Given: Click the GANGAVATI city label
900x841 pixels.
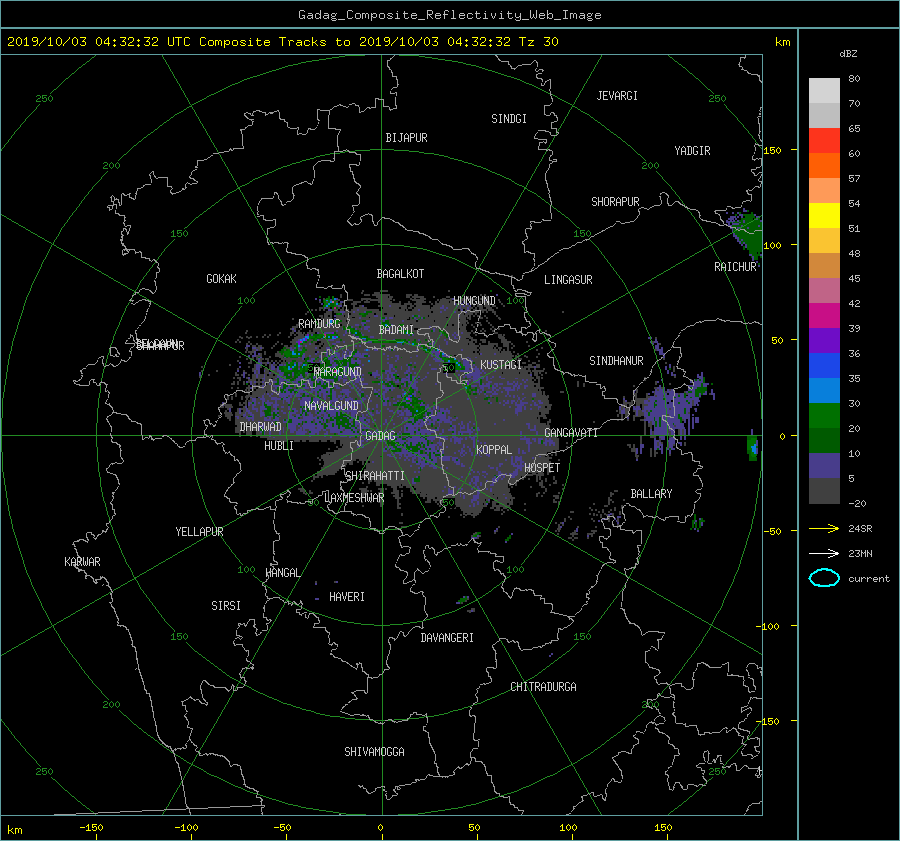Looking at the screenshot, I should pyautogui.click(x=571, y=433).
